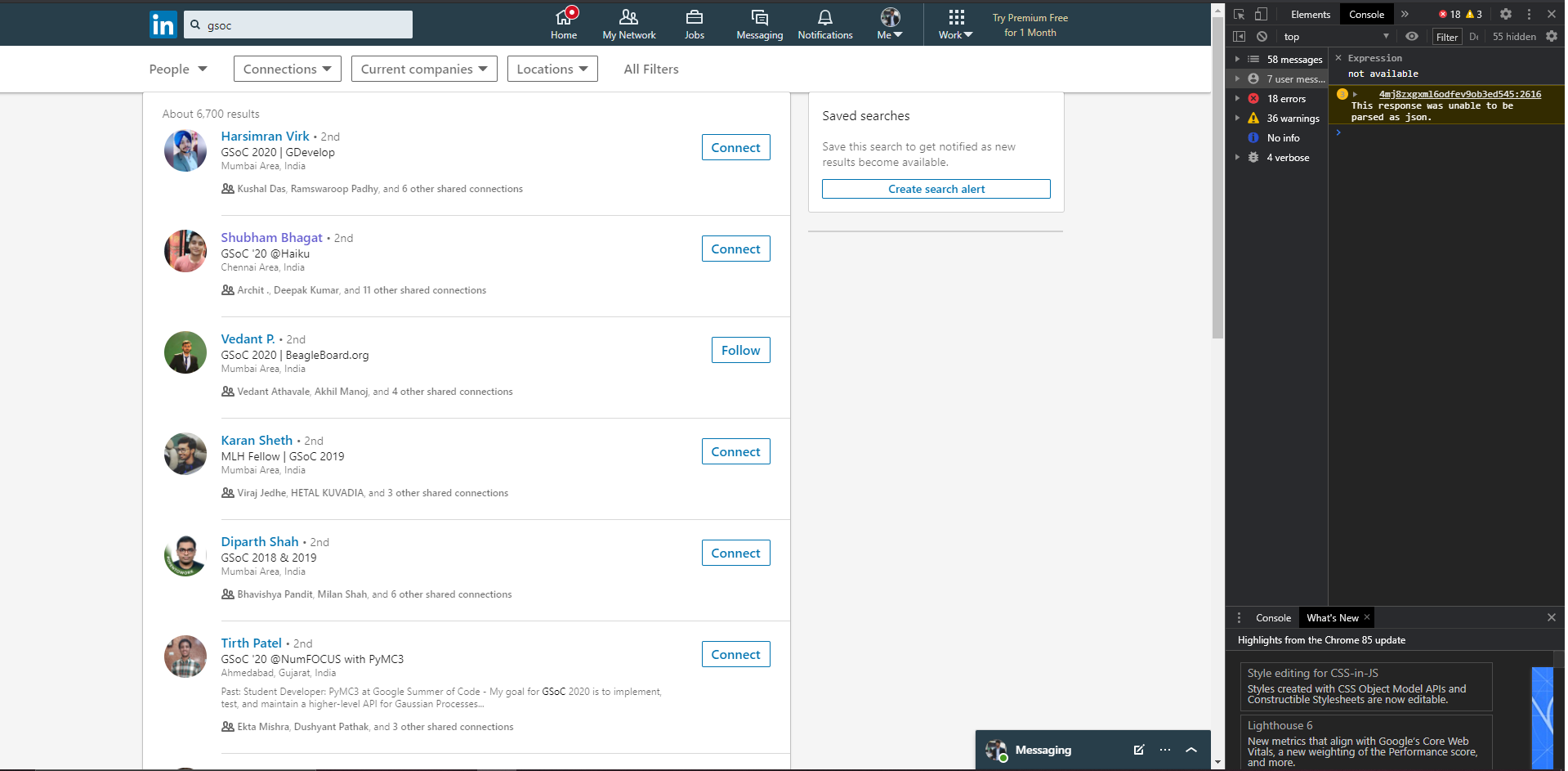Open the warning source link 4mj8zxgxml6odfev9ob3ed545:2616
The height and width of the screenshot is (771, 1568).
click(x=1459, y=94)
